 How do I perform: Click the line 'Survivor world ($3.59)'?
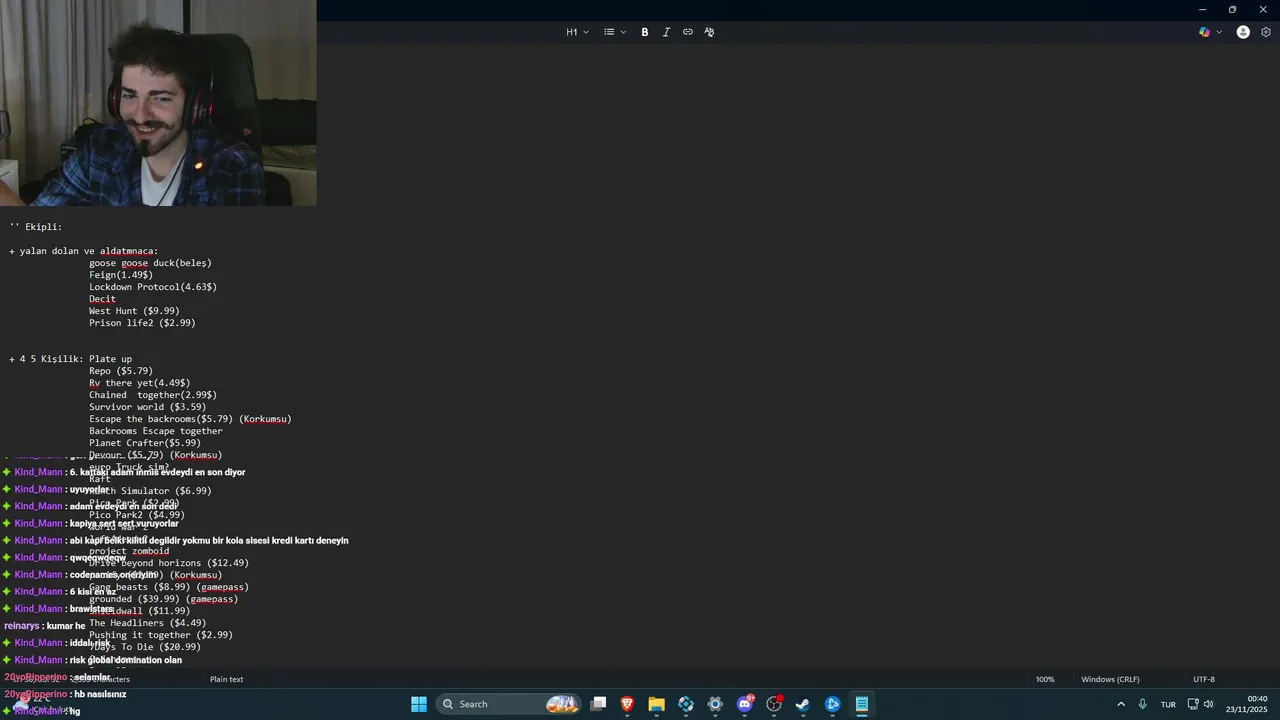147,407
